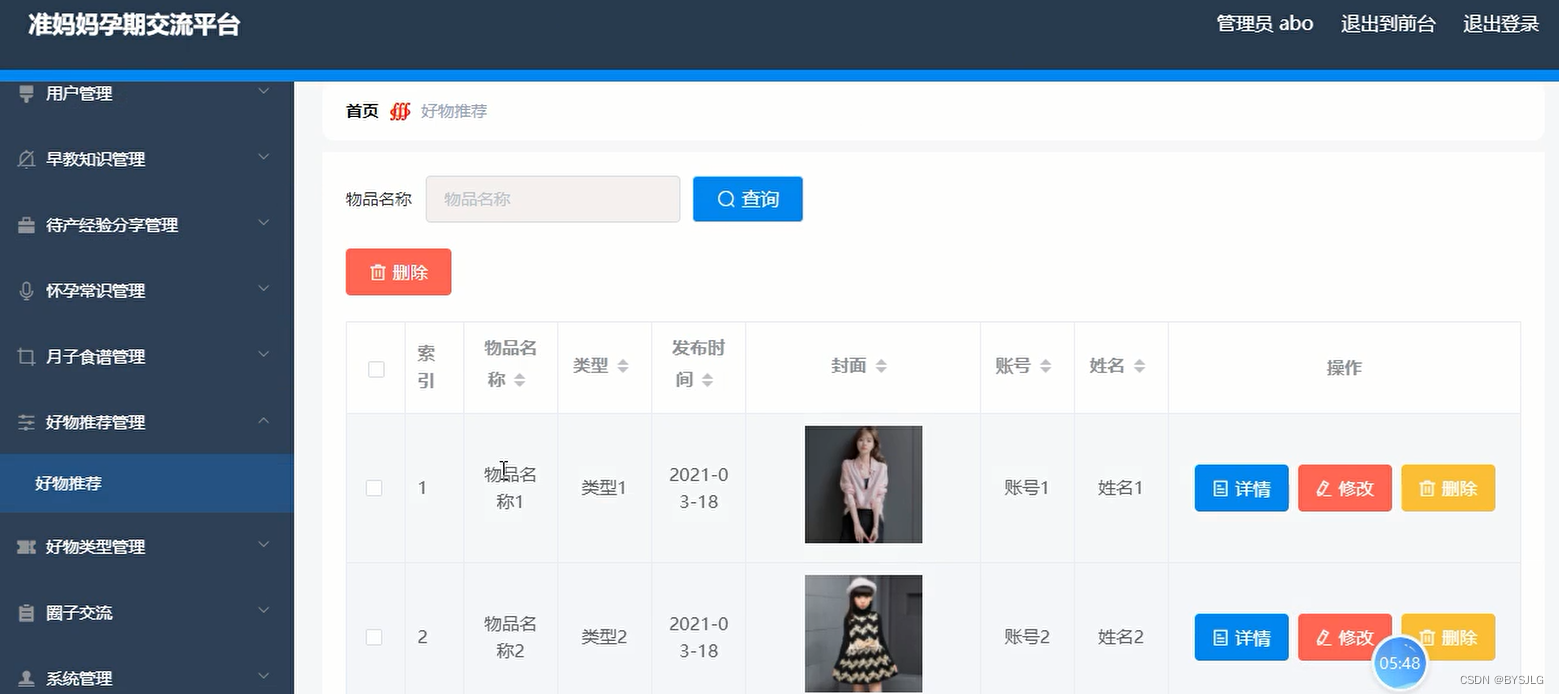Open 待产经验分享管理 menu label
This screenshot has width=1559, height=694.
click(x=112, y=225)
